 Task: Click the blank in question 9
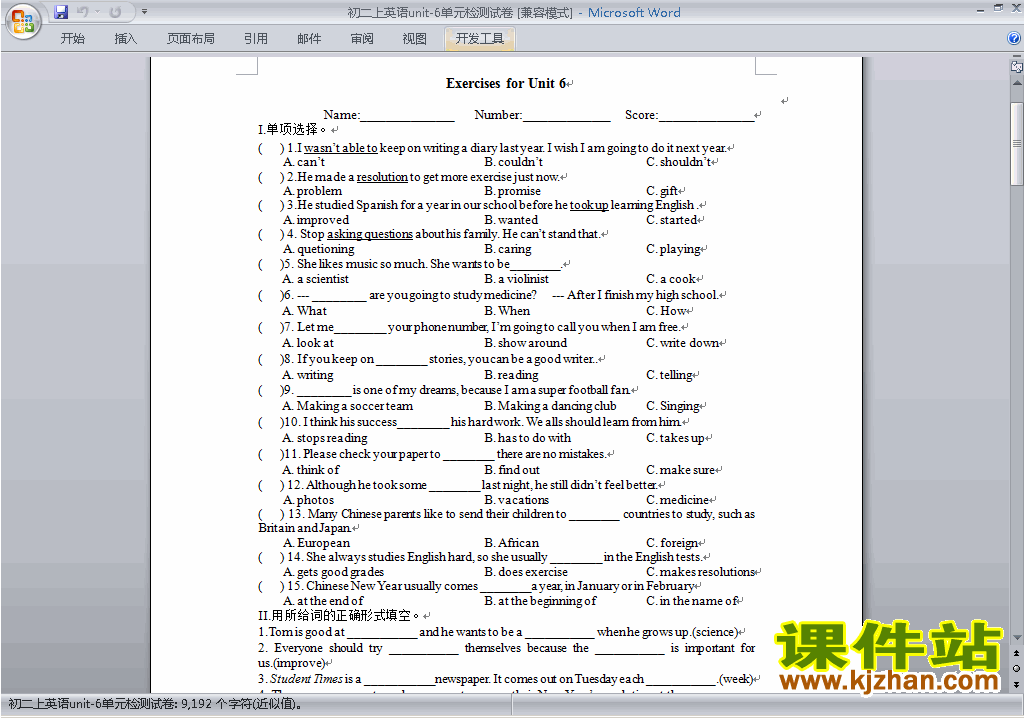tap(324, 391)
